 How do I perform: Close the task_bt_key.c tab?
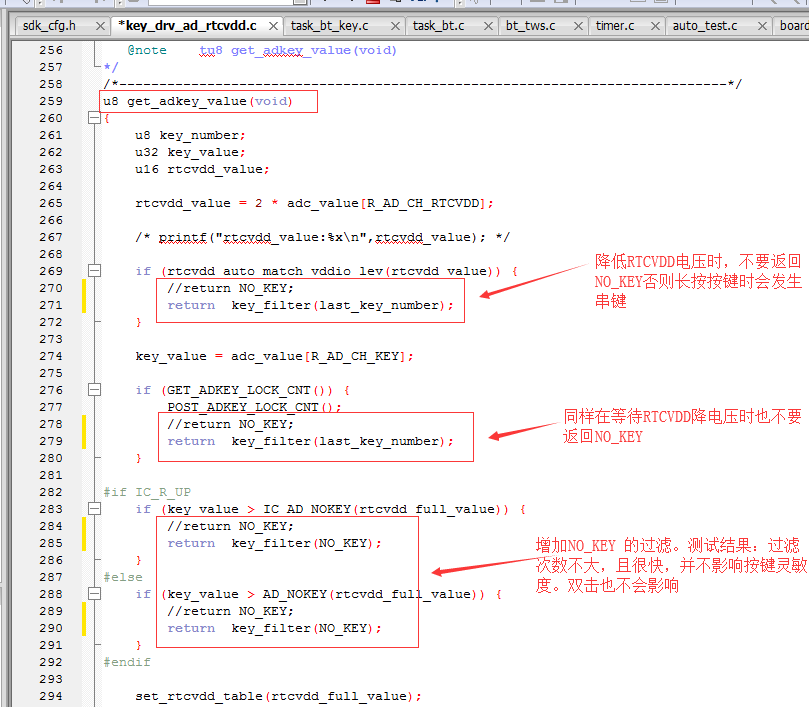point(395,26)
